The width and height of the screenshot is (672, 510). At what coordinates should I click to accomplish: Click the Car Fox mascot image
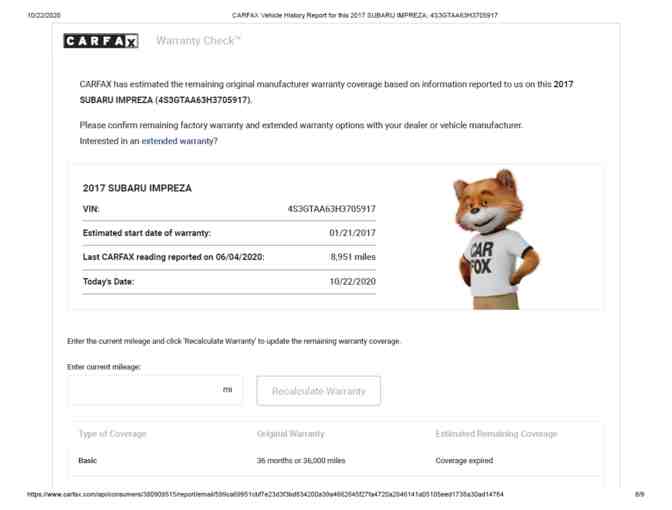495,239
